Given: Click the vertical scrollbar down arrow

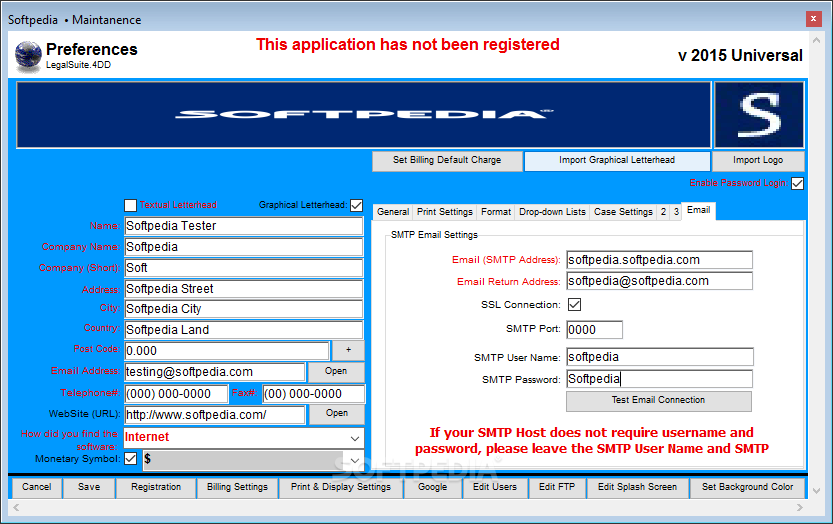Looking at the screenshot, I should click(x=817, y=491).
